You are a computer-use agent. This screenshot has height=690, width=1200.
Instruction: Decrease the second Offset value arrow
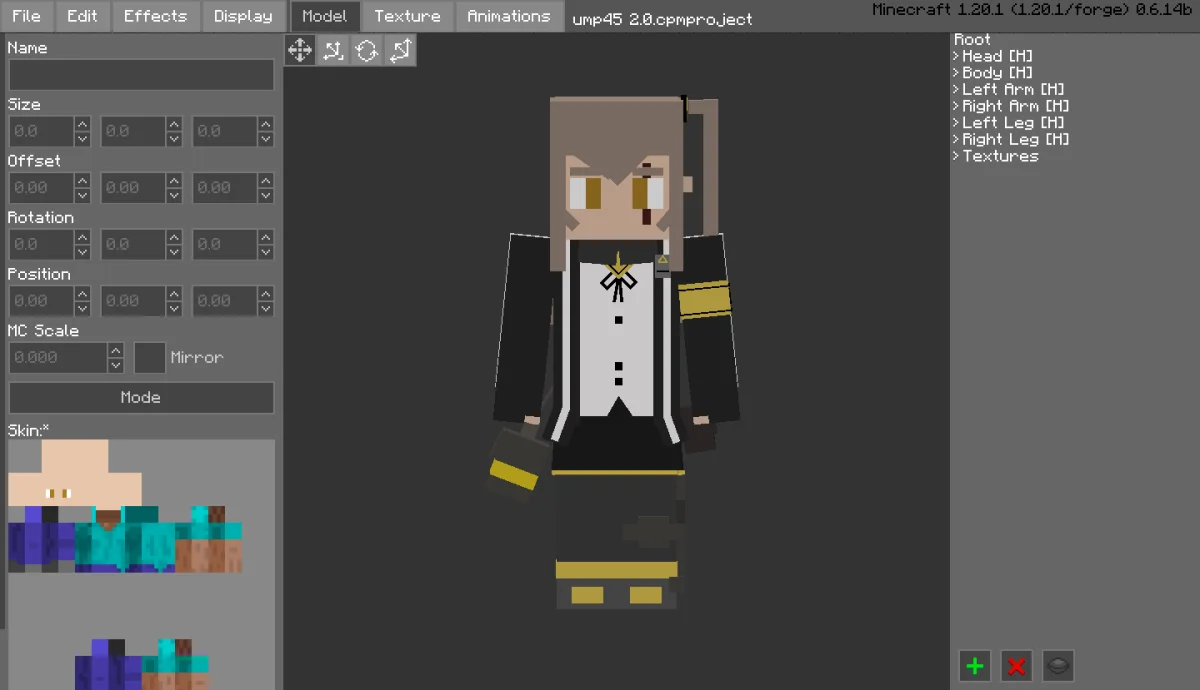pyautogui.click(x=174, y=196)
